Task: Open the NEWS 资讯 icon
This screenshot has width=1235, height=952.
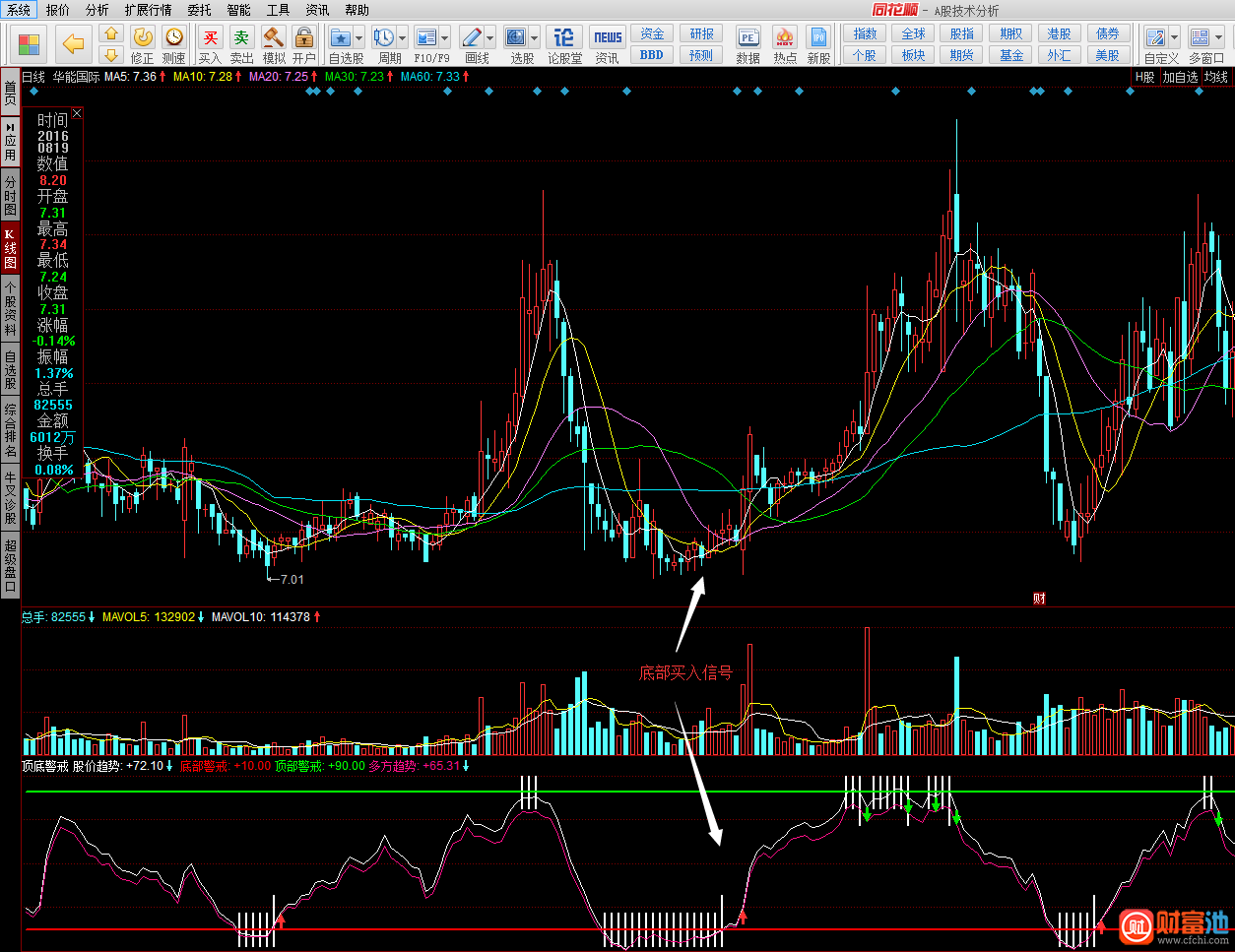Action: click(x=608, y=37)
